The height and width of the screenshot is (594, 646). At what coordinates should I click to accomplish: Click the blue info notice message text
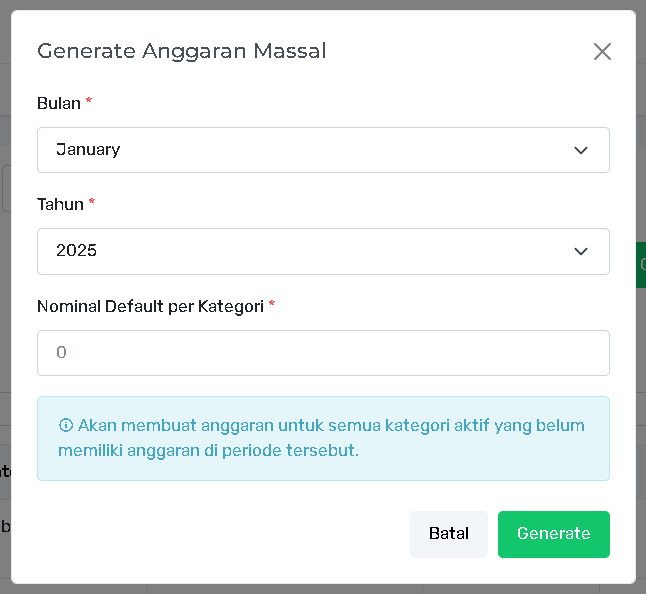pos(330,438)
